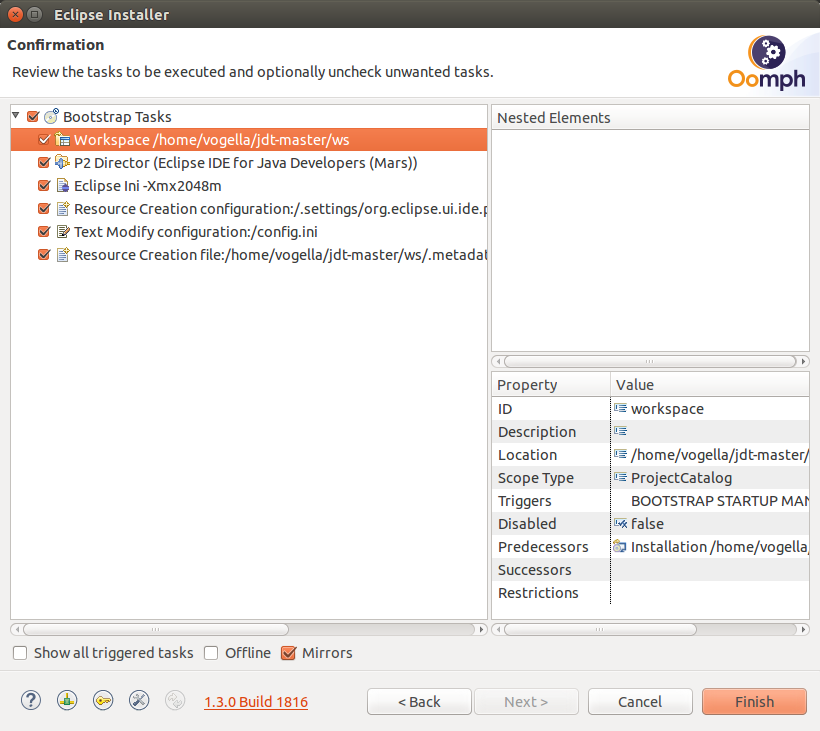Click the Eclipse Ini file icon
The image size is (820, 731).
(63, 186)
